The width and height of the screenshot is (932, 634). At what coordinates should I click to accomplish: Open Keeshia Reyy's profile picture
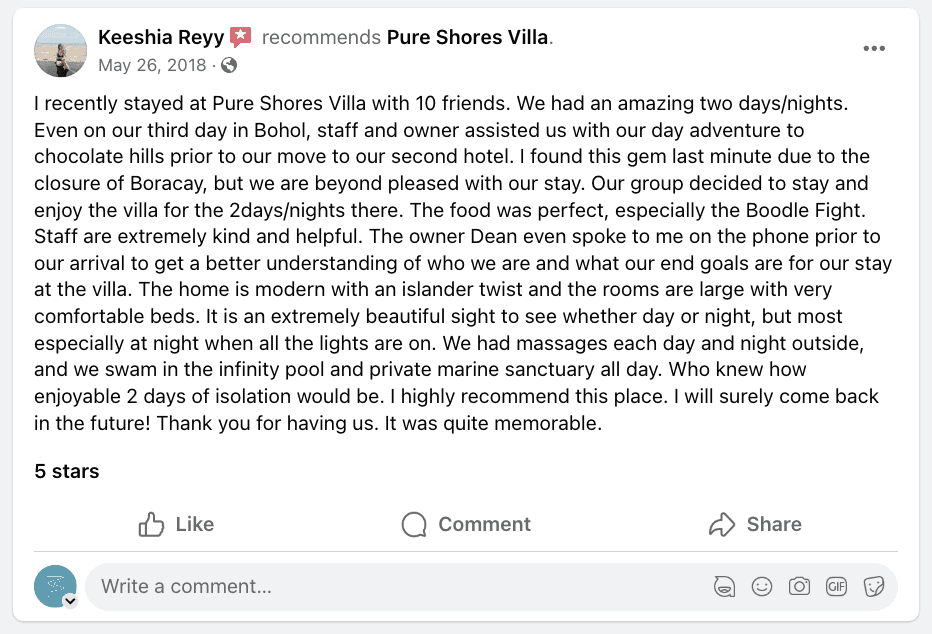(x=60, y=51)
